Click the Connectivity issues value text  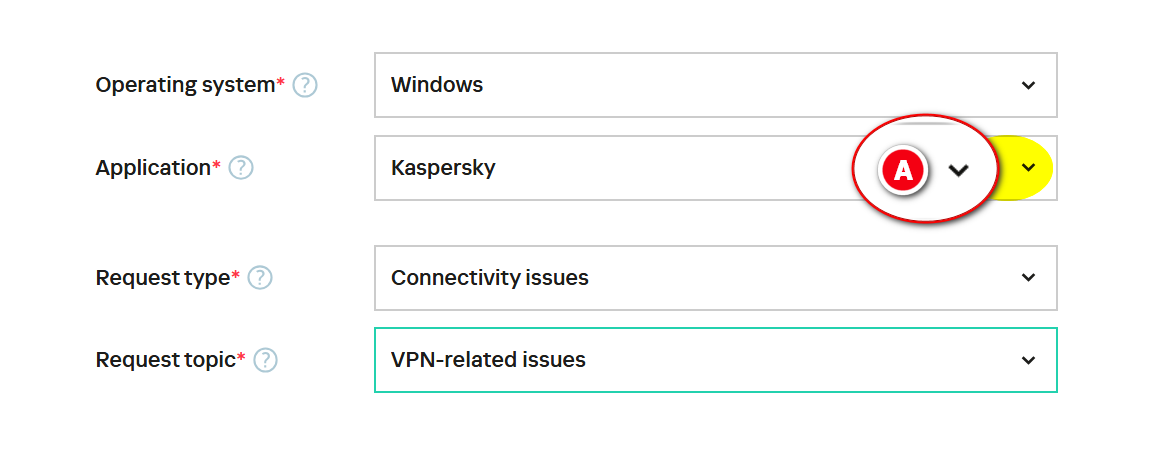[489, 278]
